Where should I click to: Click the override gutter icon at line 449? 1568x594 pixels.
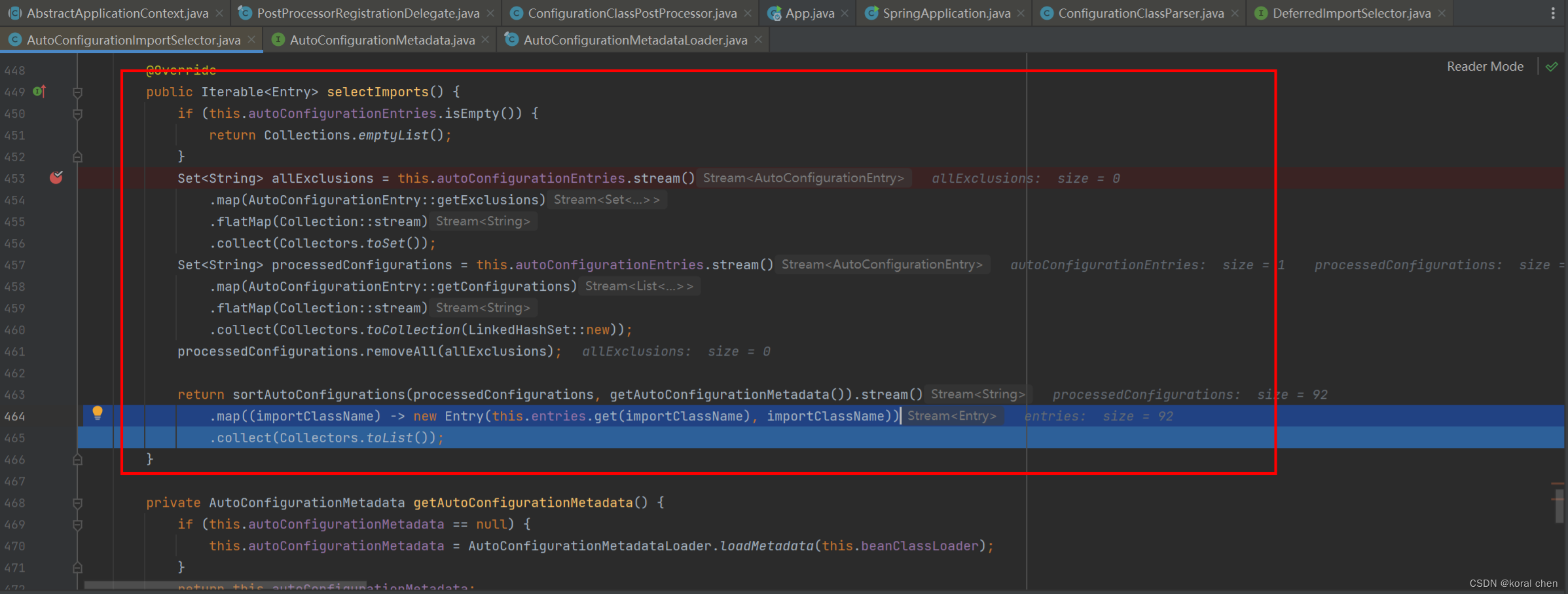pyautogui.click(x=39, y=92)
